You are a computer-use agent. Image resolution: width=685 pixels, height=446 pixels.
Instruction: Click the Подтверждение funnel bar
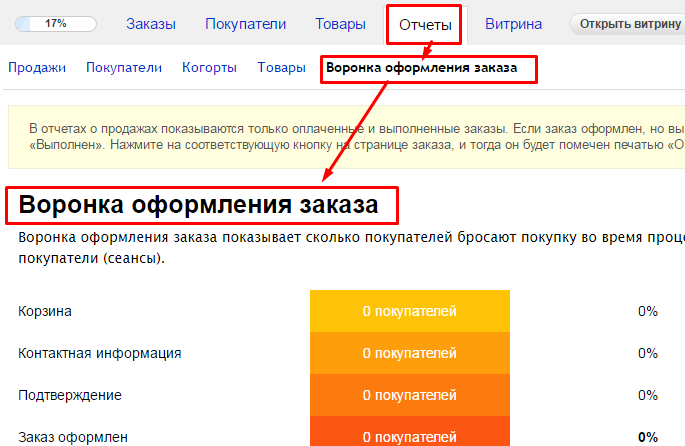tap(410, 395)
